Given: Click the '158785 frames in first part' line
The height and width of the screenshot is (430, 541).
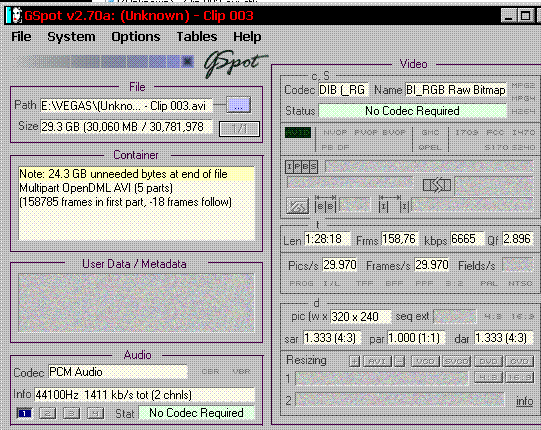Looking at the screenshot, I should point(125,202).
